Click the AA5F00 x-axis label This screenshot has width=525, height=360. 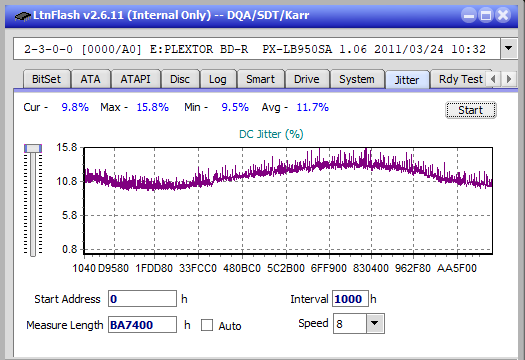pos(457,268)
